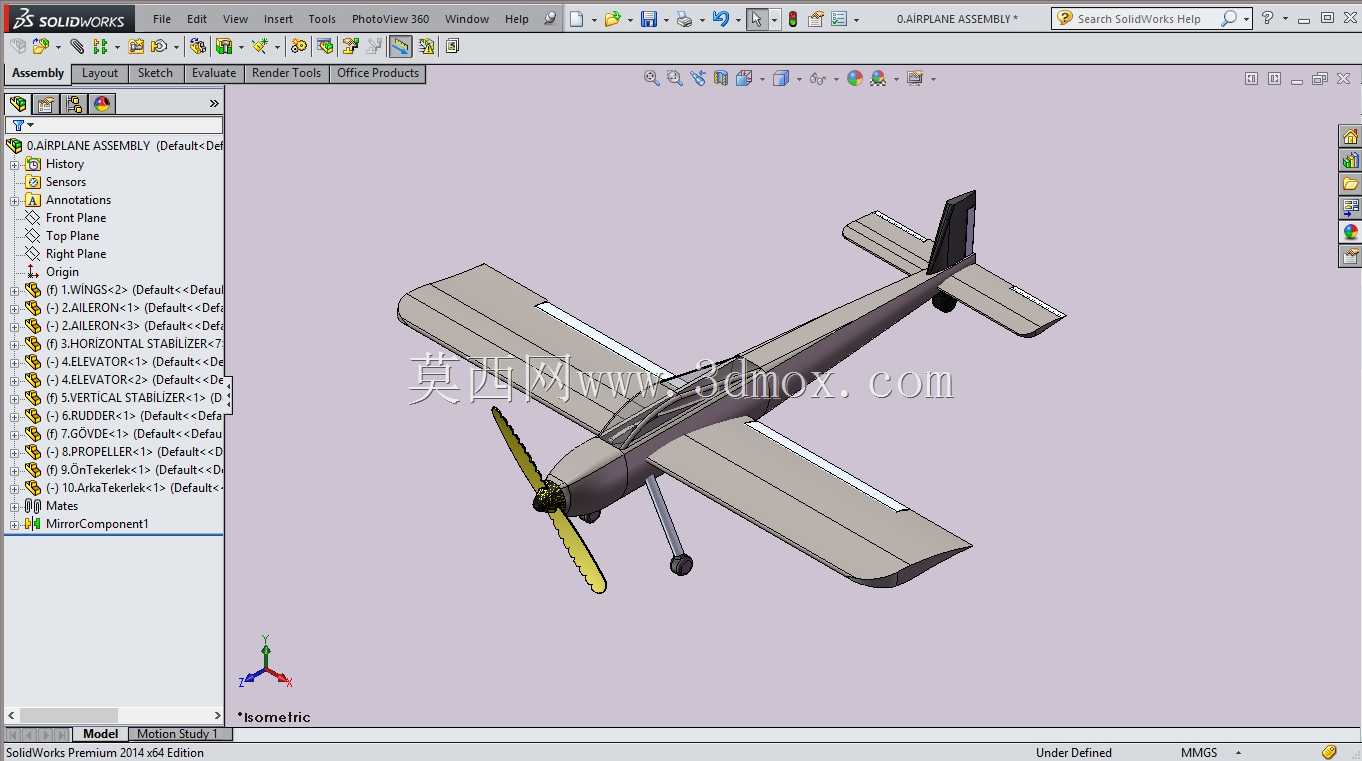This screenshot has width=1362, height=761.
Task: Click the Appearances color ball in task pane
Action: pyautogui.click(x=1350, y=232)
